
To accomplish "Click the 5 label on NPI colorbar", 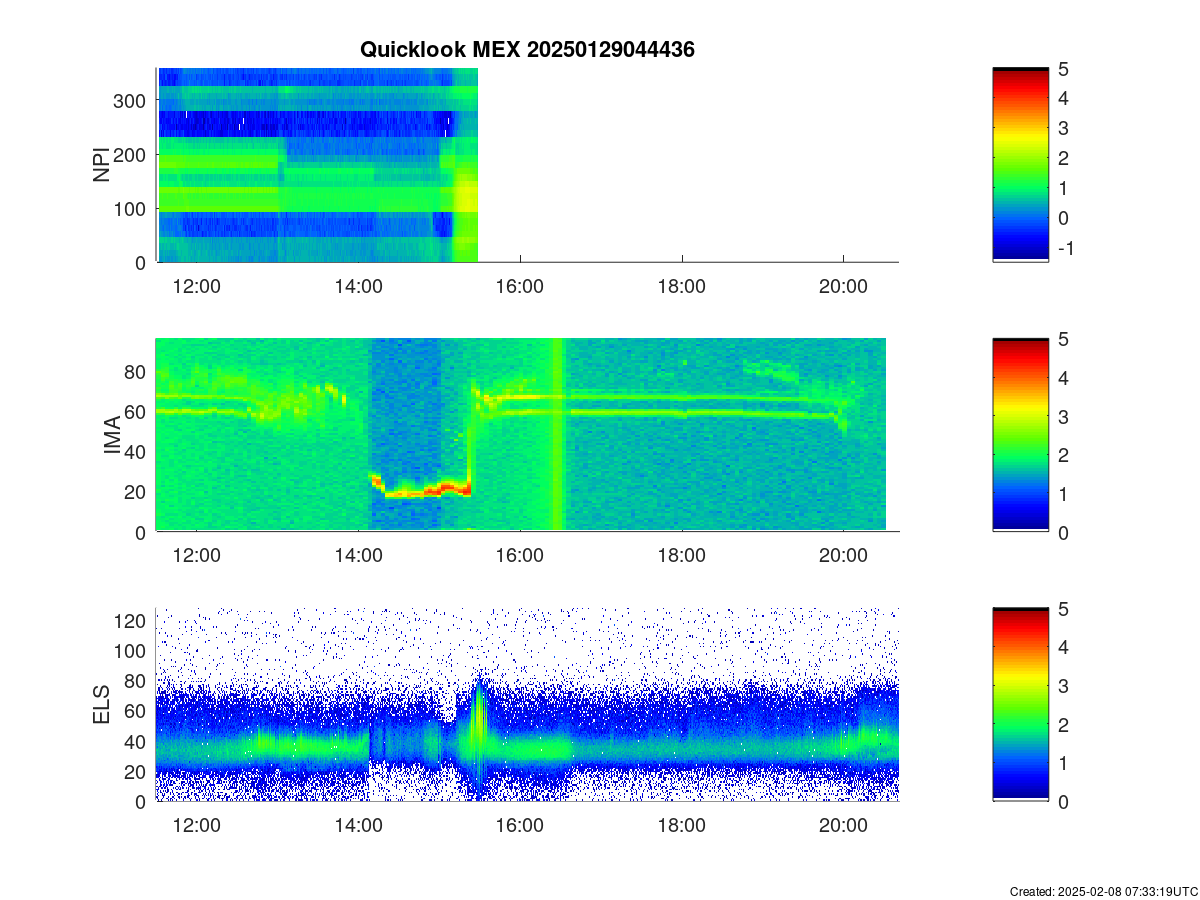I will [x=1064, y=69].
